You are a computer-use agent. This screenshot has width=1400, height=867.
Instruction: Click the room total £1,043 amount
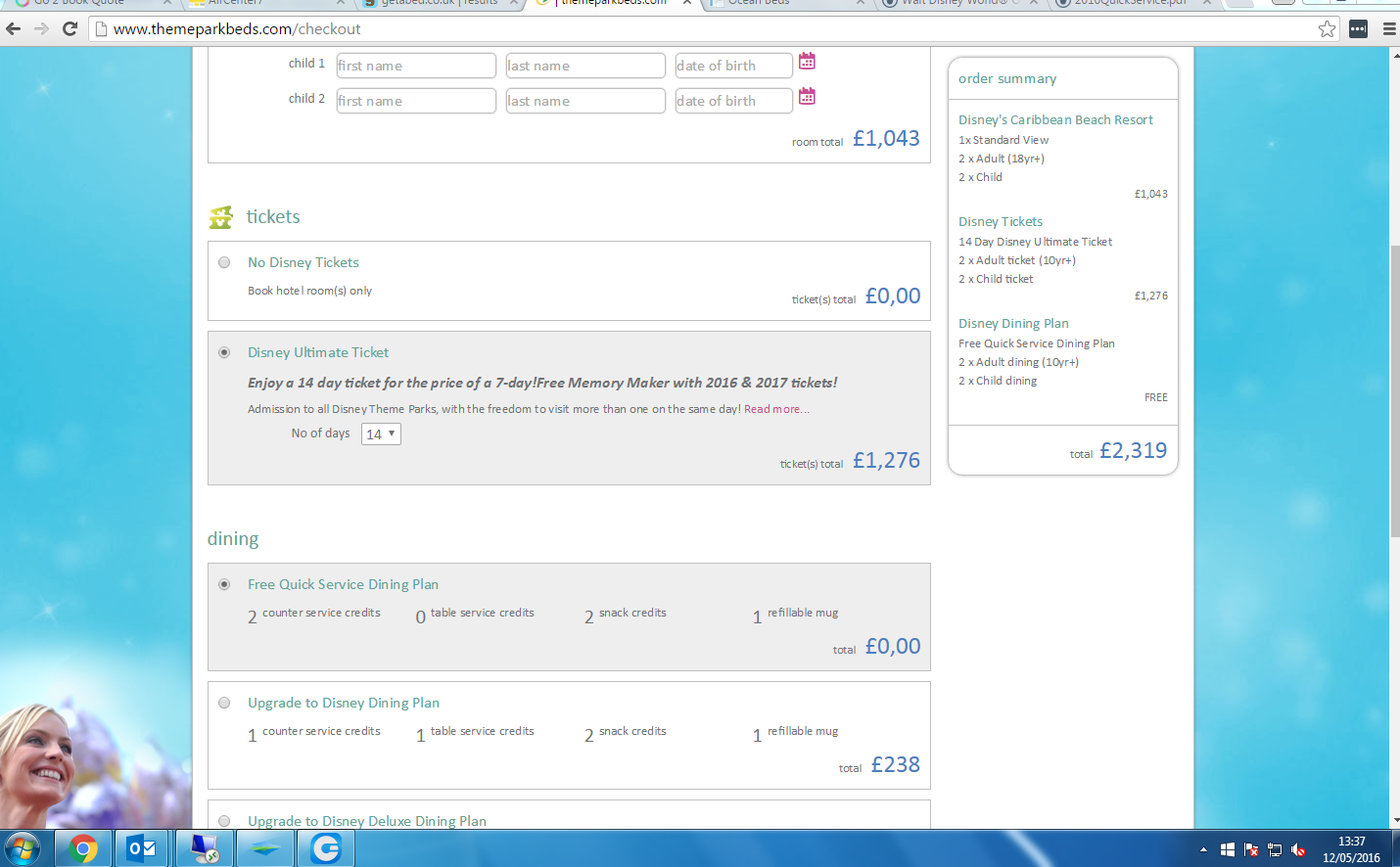click(x=886, y=138)
